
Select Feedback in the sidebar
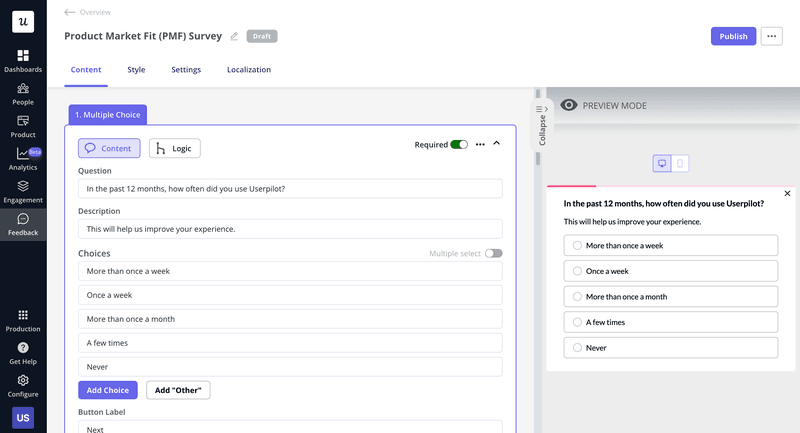[x=23, y=224]
